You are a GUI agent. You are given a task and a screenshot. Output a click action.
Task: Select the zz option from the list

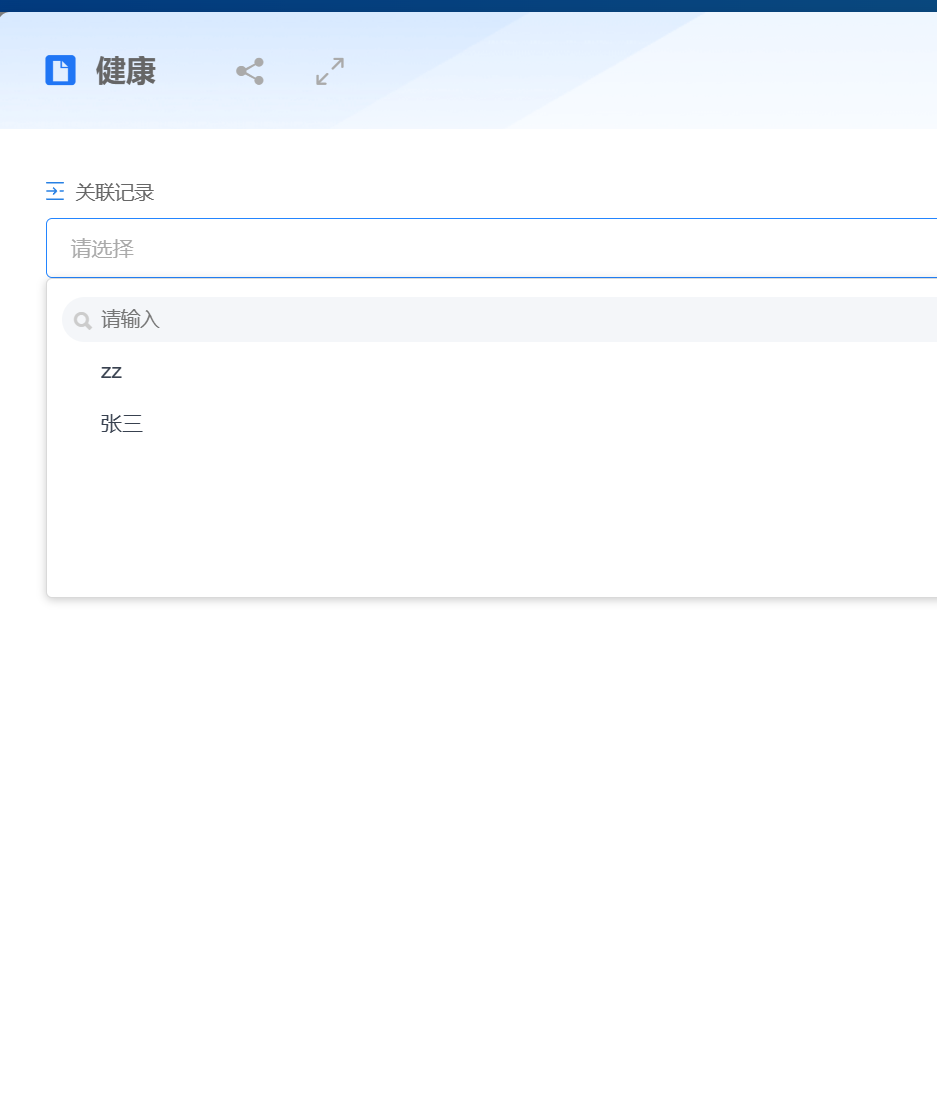(111, 372)
